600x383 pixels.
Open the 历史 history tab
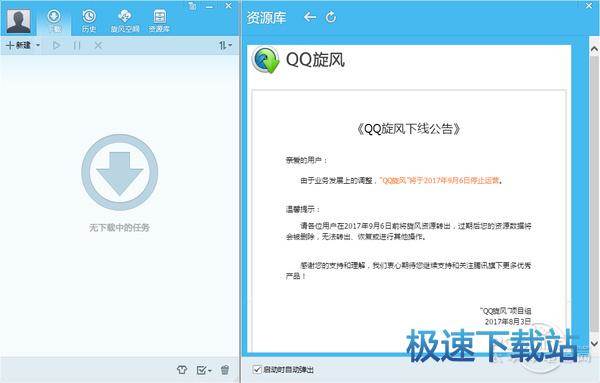89,21
